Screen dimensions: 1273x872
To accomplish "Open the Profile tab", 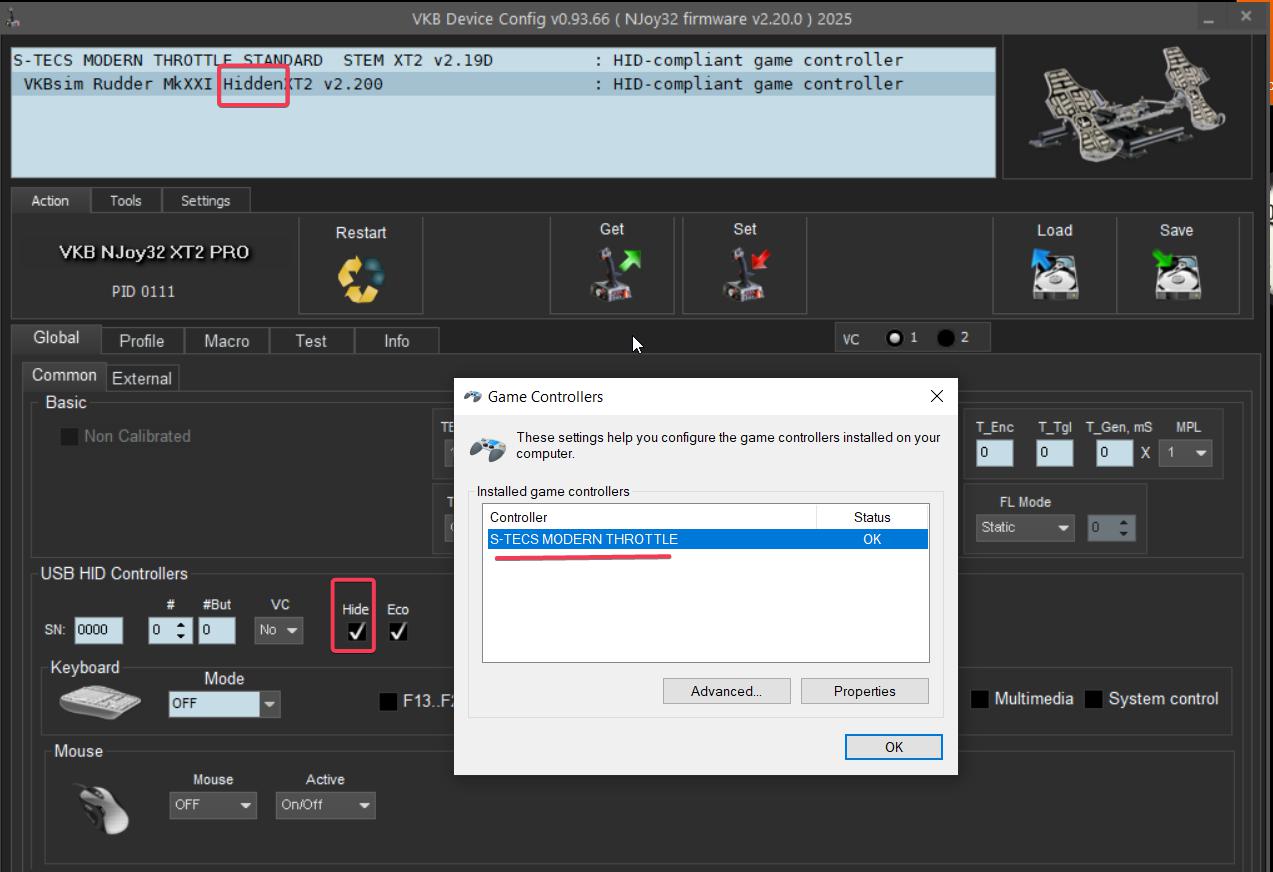I will tap(142, 341).
